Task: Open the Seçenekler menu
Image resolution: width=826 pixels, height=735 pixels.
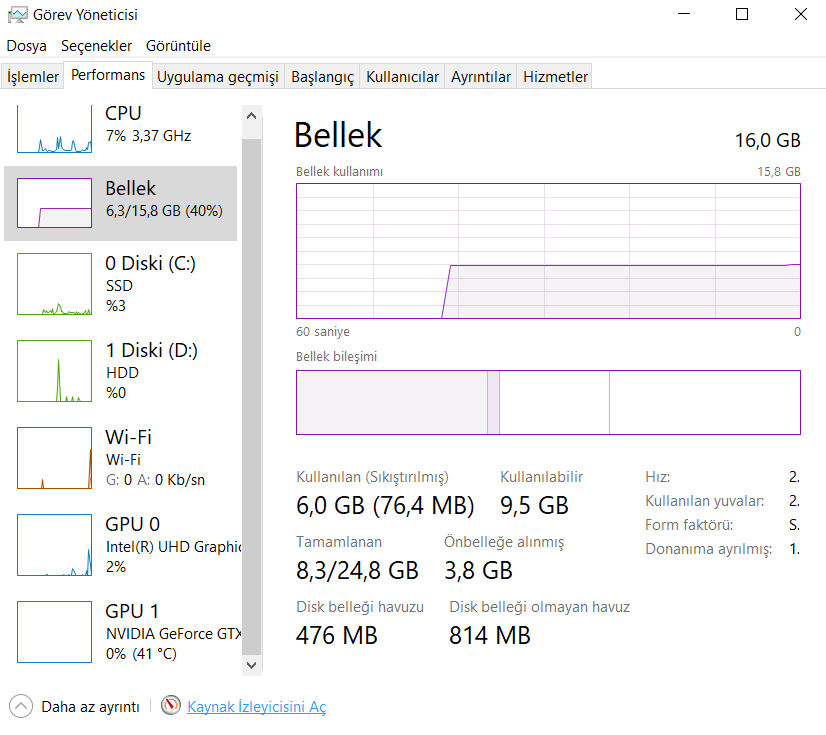Action: [96, 46]
